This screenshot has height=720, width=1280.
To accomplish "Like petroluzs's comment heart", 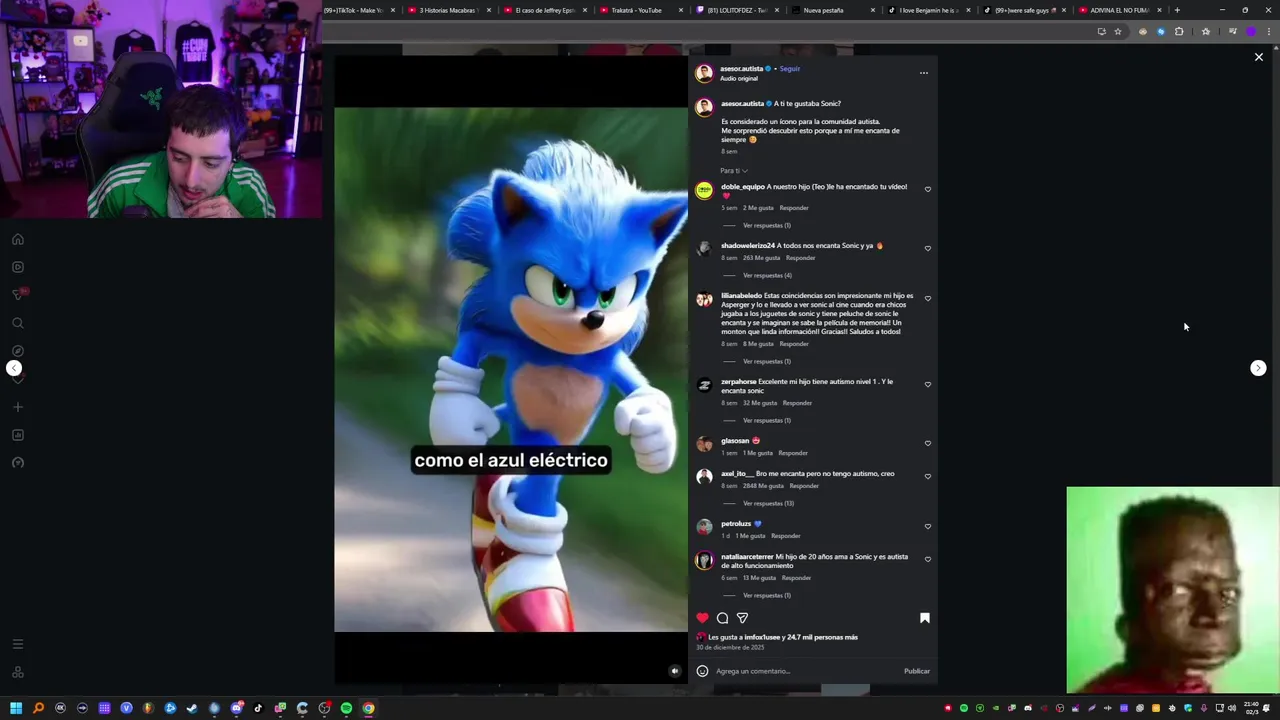I will point(927,526).
